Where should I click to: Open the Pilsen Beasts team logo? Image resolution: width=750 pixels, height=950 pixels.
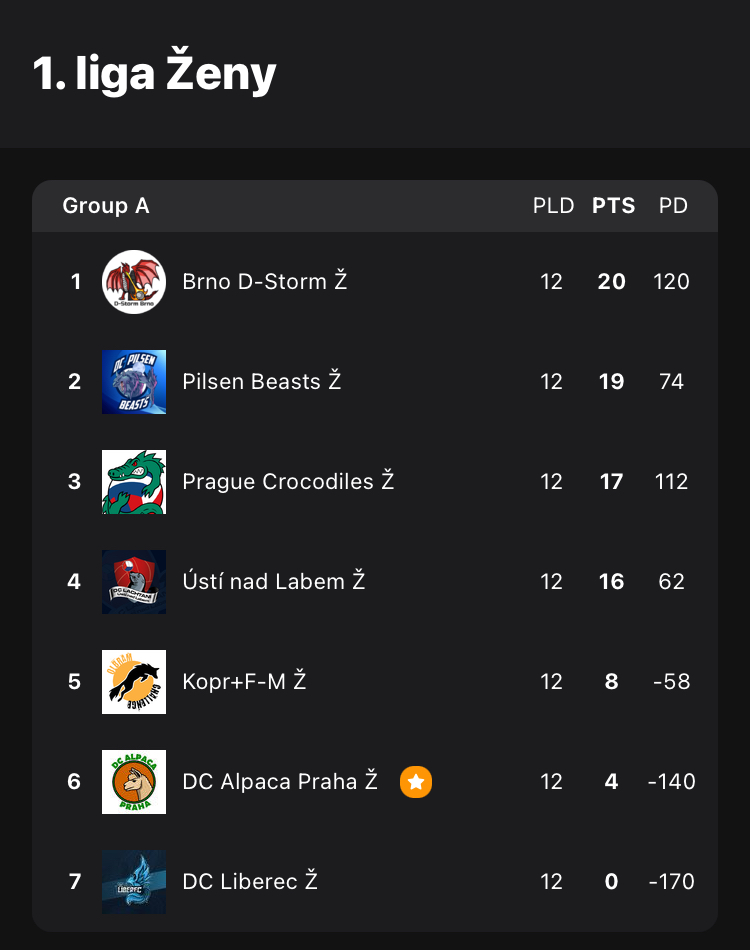[x=134, y=382]
